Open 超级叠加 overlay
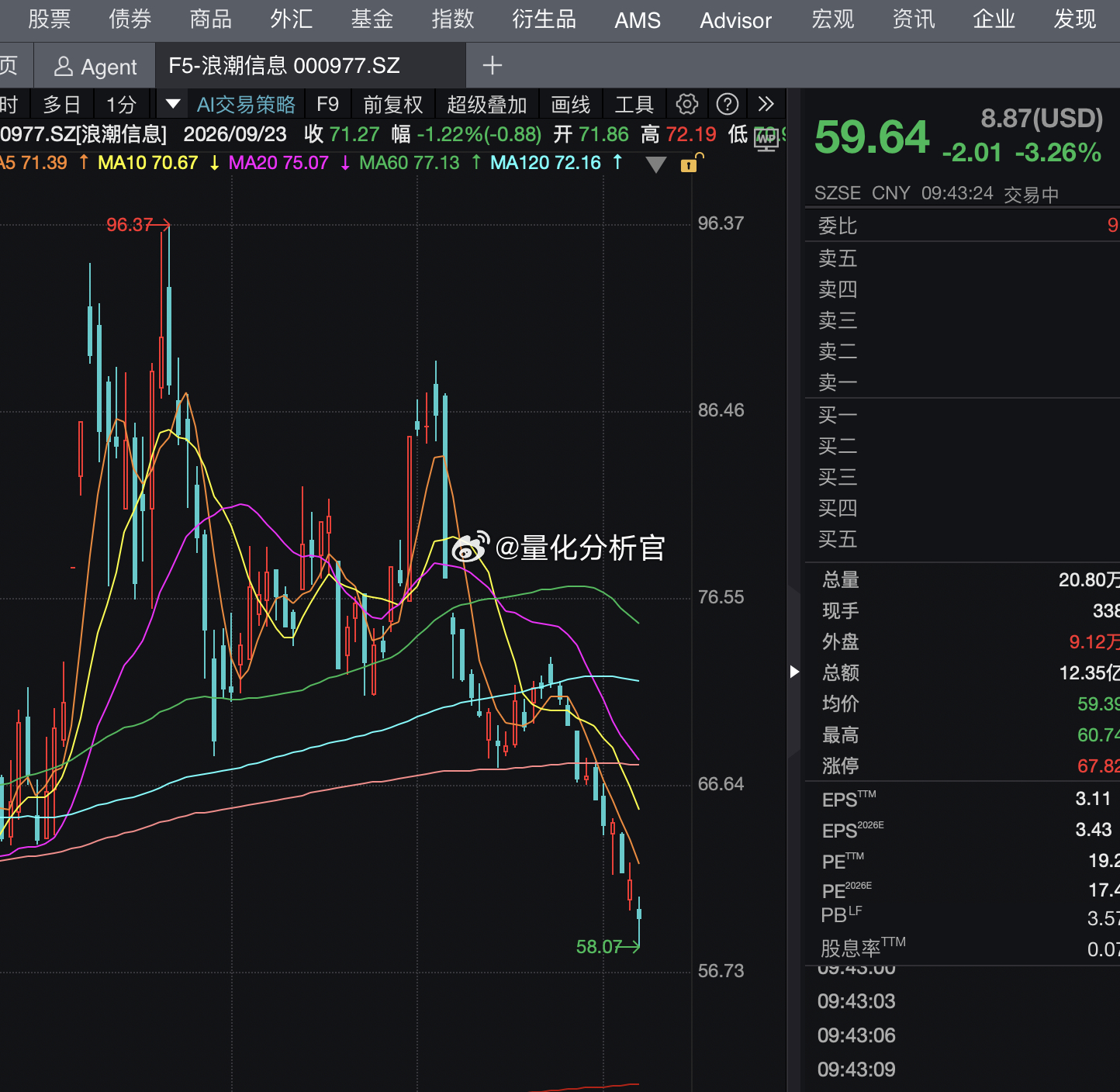Viewport: 1120px width, 1092px height. (487, 105)
